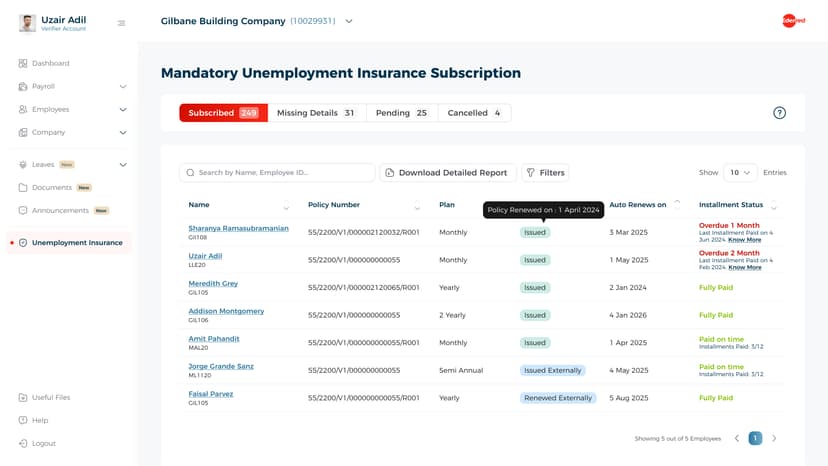The height and width of the screenshot is (466, 828).
Task: Click the search magnifier icon
Action: [191, 173]
